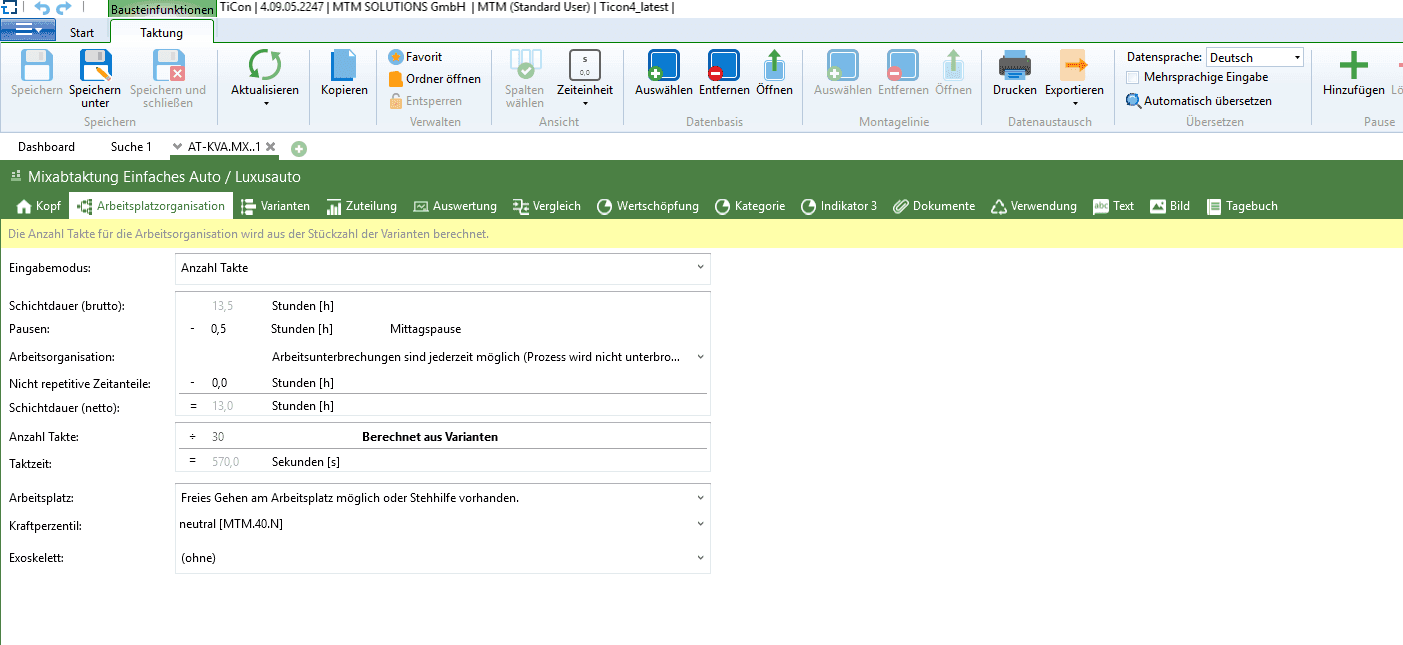The width and height of the screenshot is (1403, 645).
Task: Open the Start ribbon tab
Action: pos(82,33)
